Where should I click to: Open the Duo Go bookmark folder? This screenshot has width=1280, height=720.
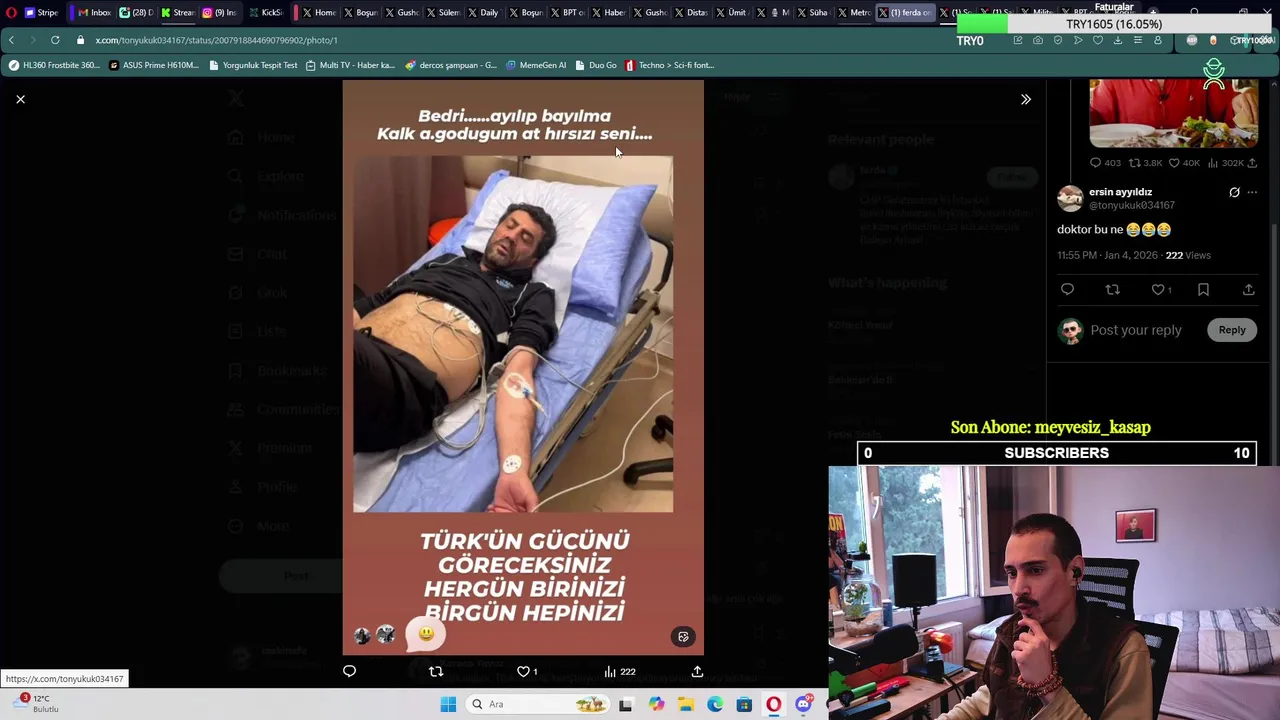(x=596, y=65)
